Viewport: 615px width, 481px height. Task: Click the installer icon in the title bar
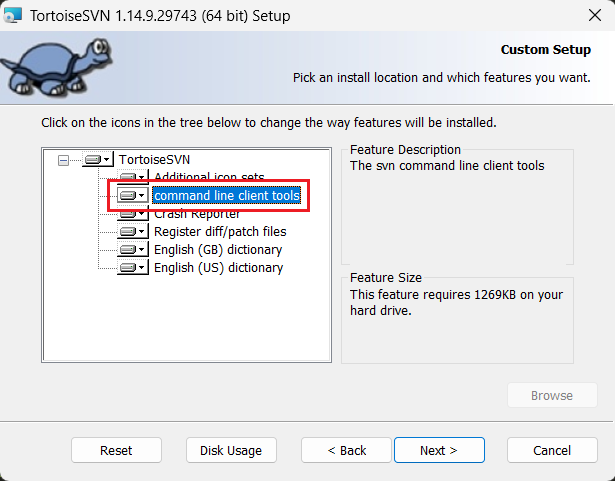coord(13,16)
